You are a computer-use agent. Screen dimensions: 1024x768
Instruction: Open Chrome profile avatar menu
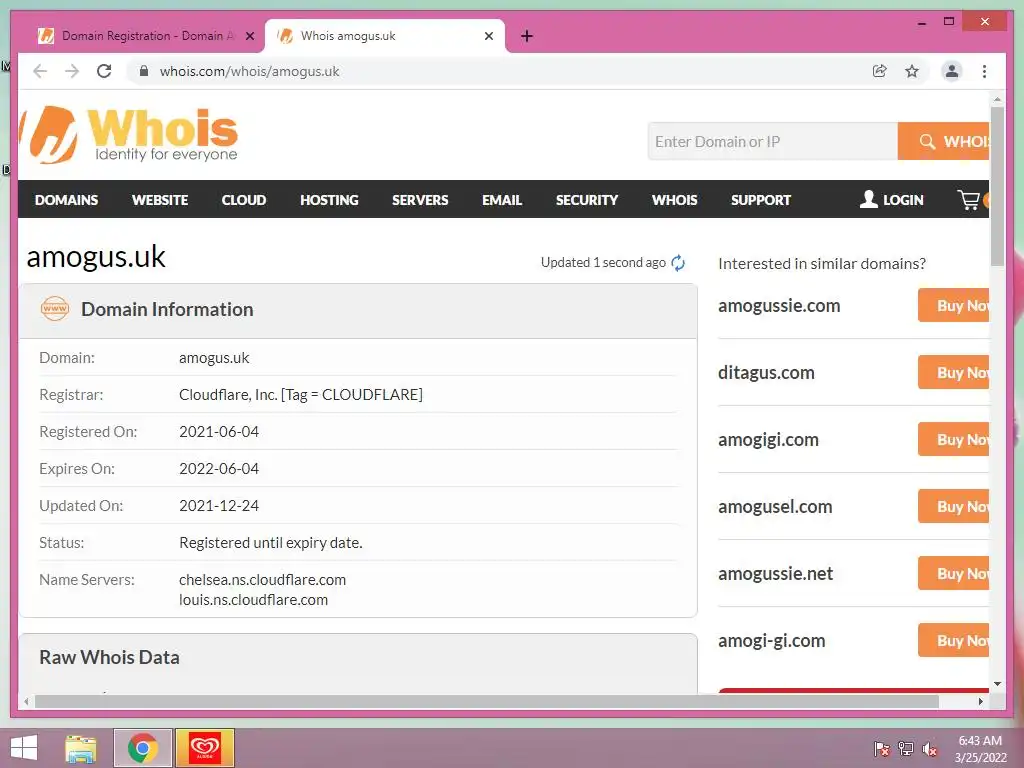tap(952, 71)
